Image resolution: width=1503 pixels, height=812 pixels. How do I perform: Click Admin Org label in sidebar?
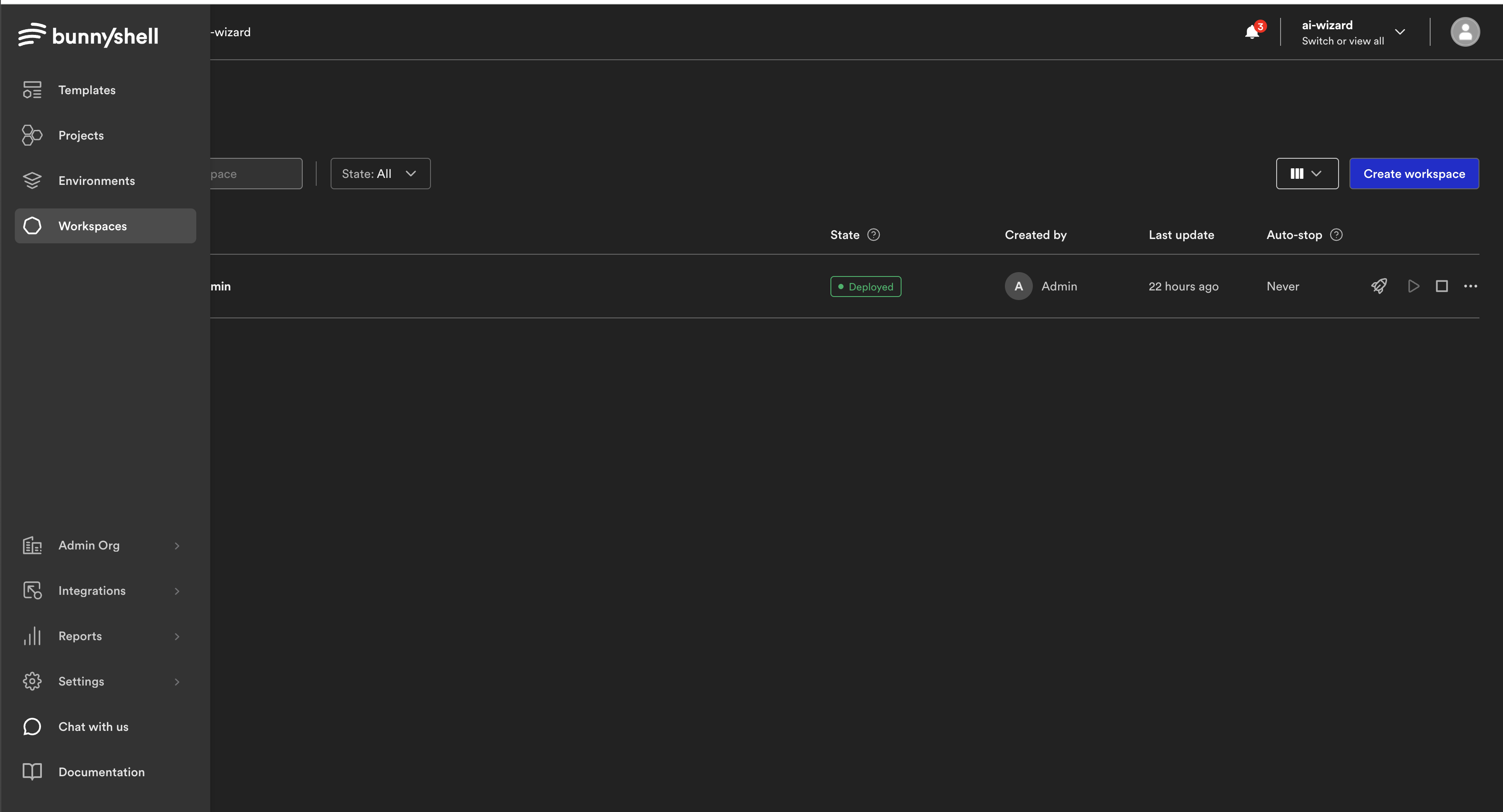pos(89,546)
